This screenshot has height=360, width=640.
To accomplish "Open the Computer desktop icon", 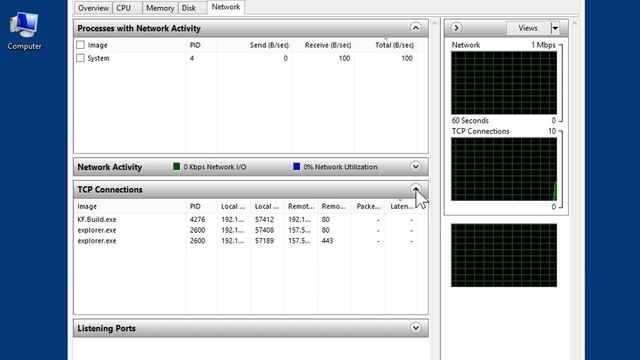I will click(24, 31).
